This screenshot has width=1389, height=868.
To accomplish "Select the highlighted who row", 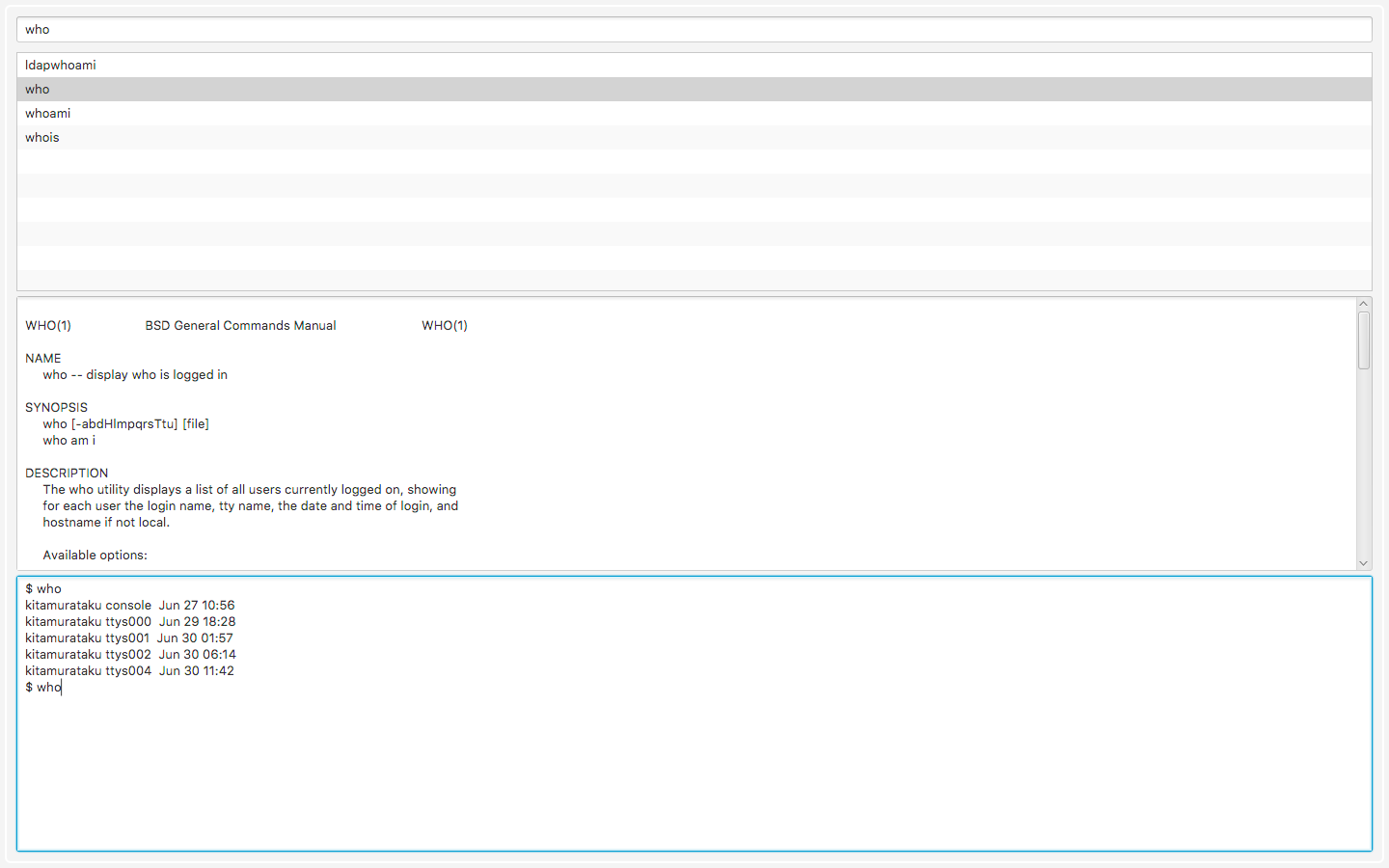I will (x=694, y=89).
